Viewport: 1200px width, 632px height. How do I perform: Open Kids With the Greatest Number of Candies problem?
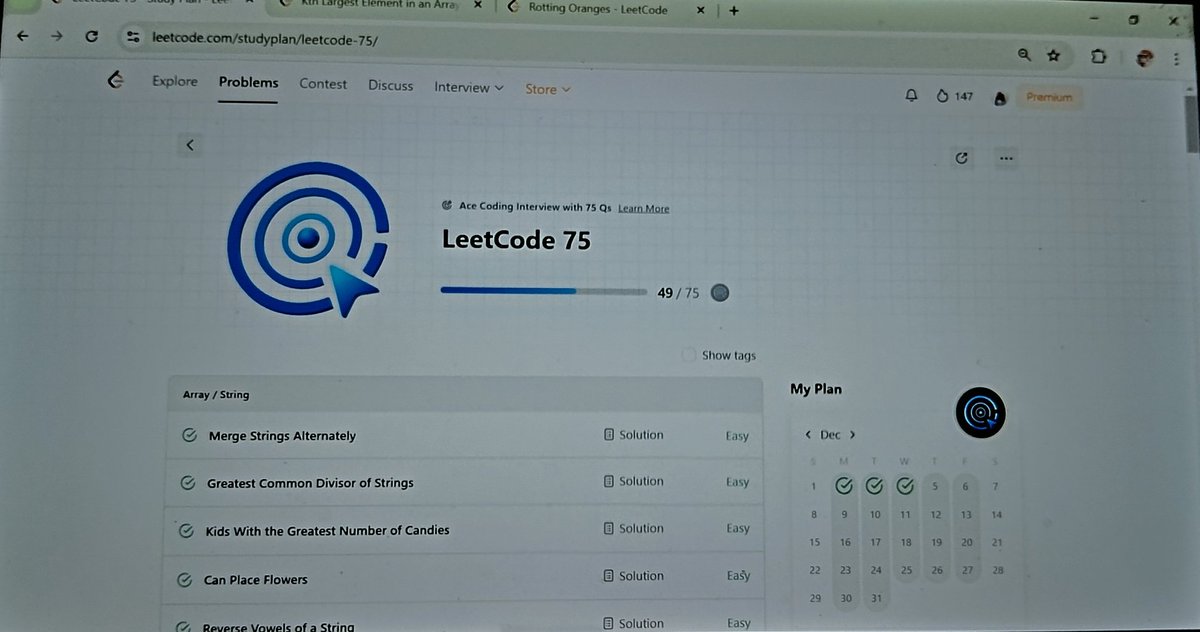(327, 531)
